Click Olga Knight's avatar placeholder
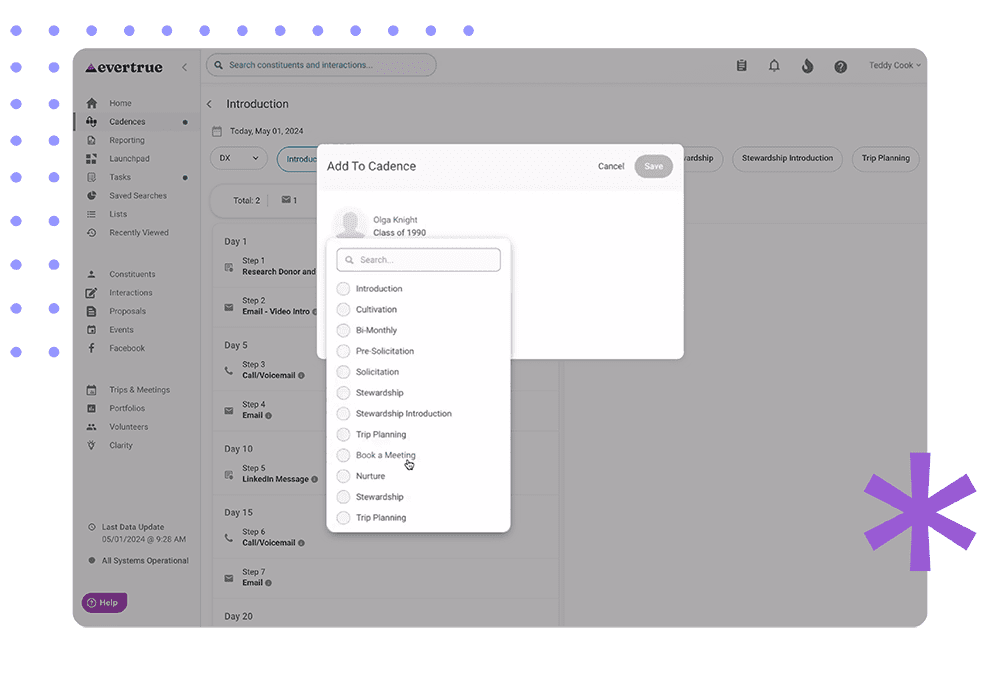This screenshot has height=675, width=1000. (350, 224)
